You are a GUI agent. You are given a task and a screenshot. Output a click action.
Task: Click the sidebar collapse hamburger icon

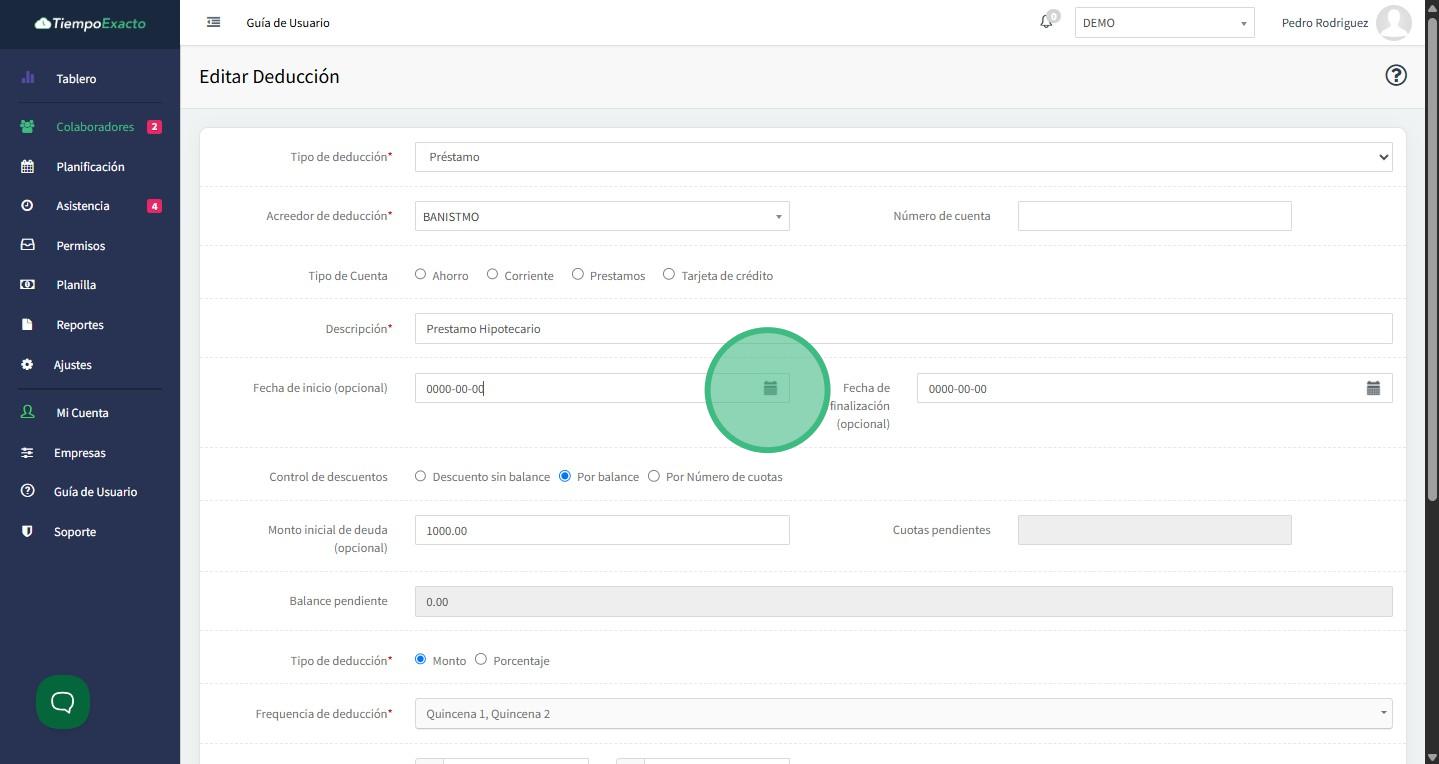(x=213, y=22)
